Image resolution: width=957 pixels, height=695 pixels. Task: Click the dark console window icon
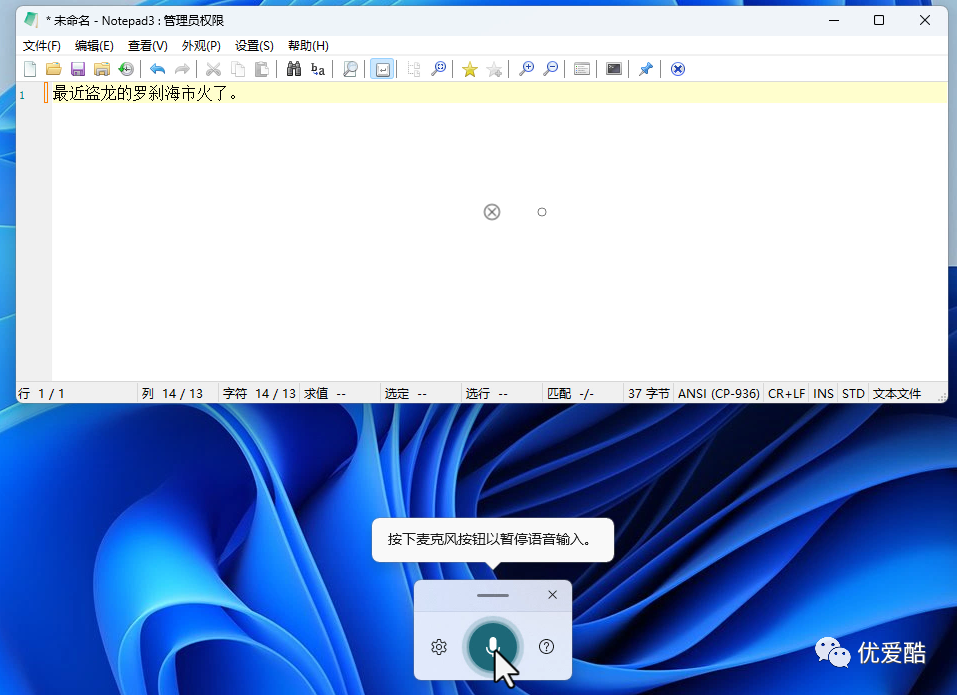(x=613, y=69)
